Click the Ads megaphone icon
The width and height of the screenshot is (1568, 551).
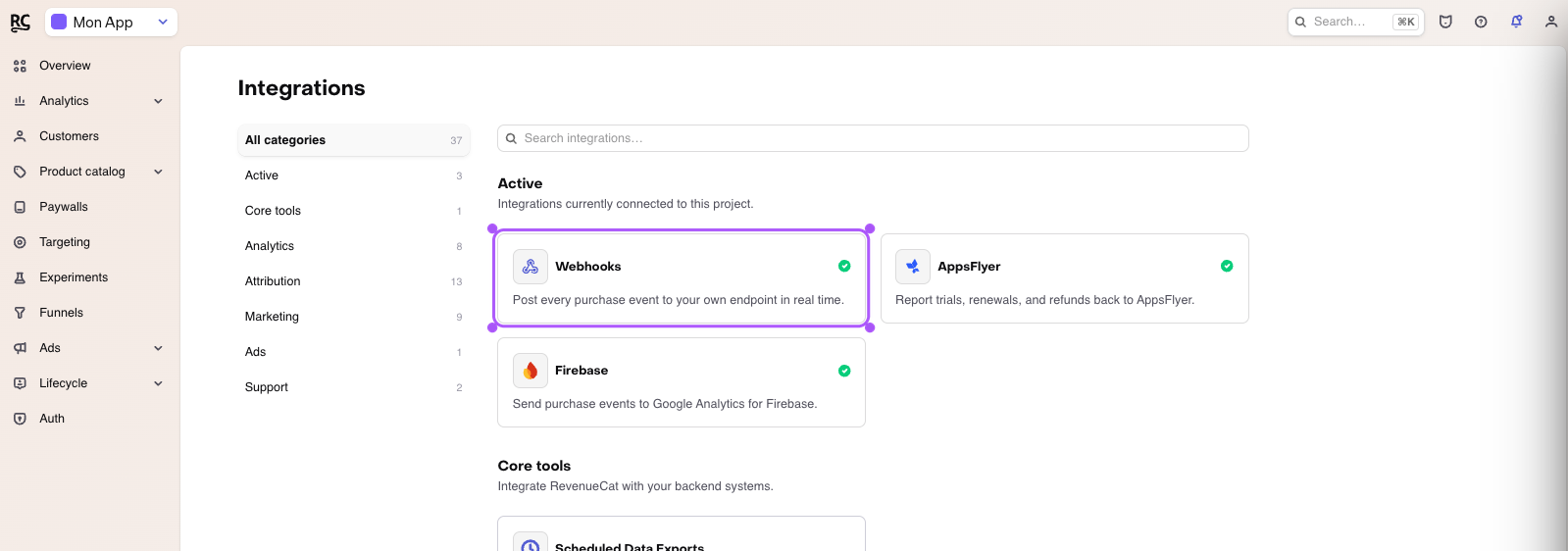coord(20,348)
